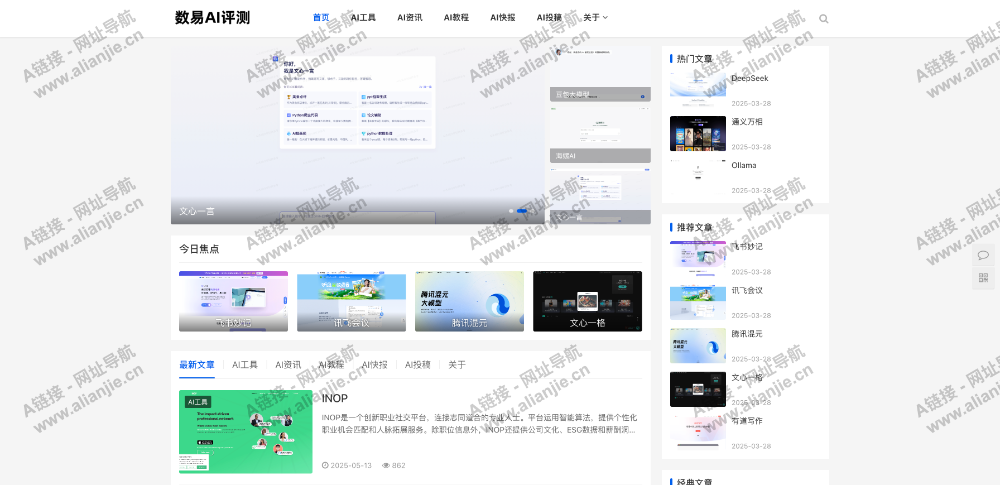Screen dimensions: 1000x485
Task: Select the active second carousel indicator
Action: [x=522, y=211]
